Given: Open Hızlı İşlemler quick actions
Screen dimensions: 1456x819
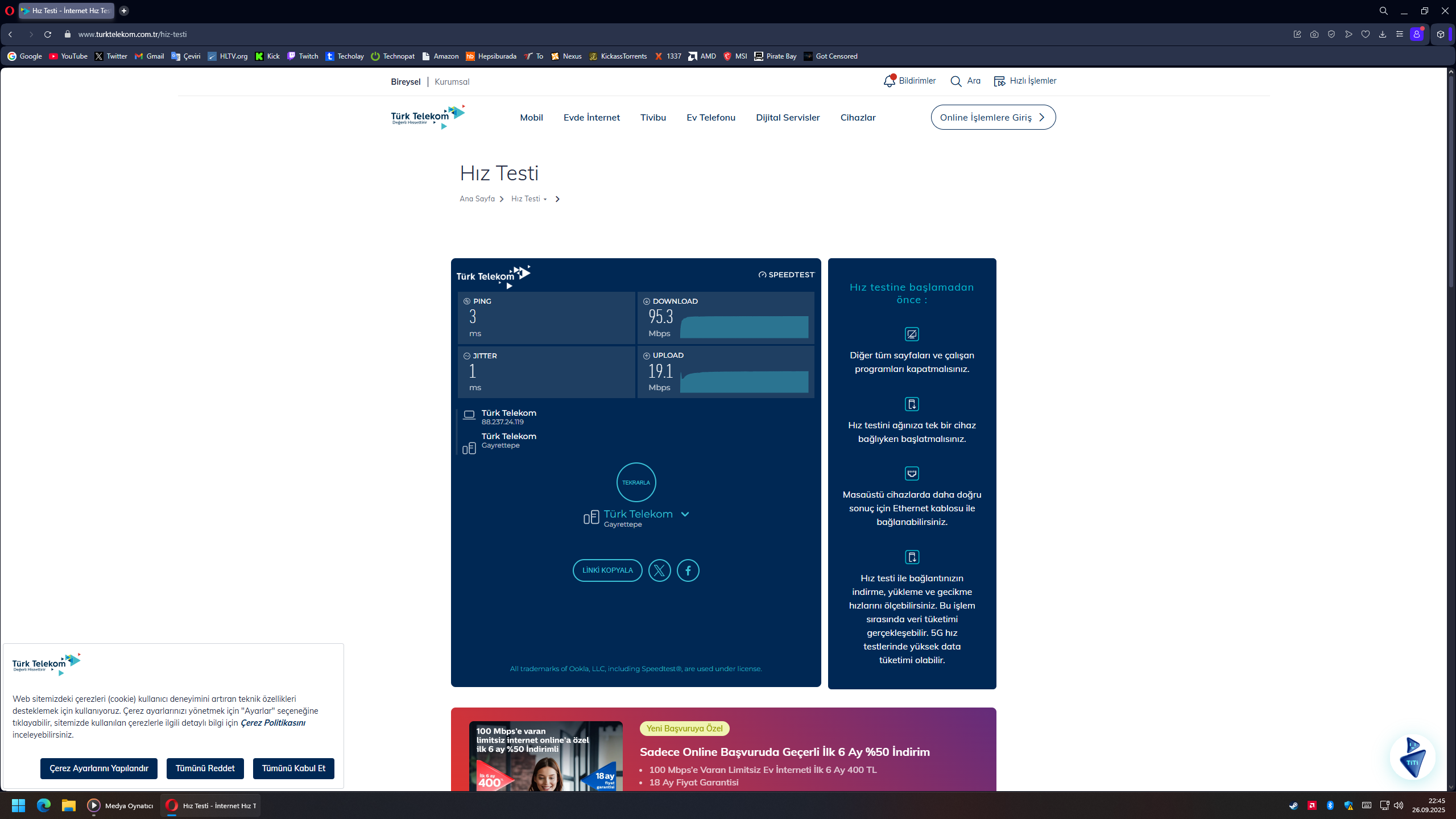Looking at the screenshot, I should [x=1025, y=81].
